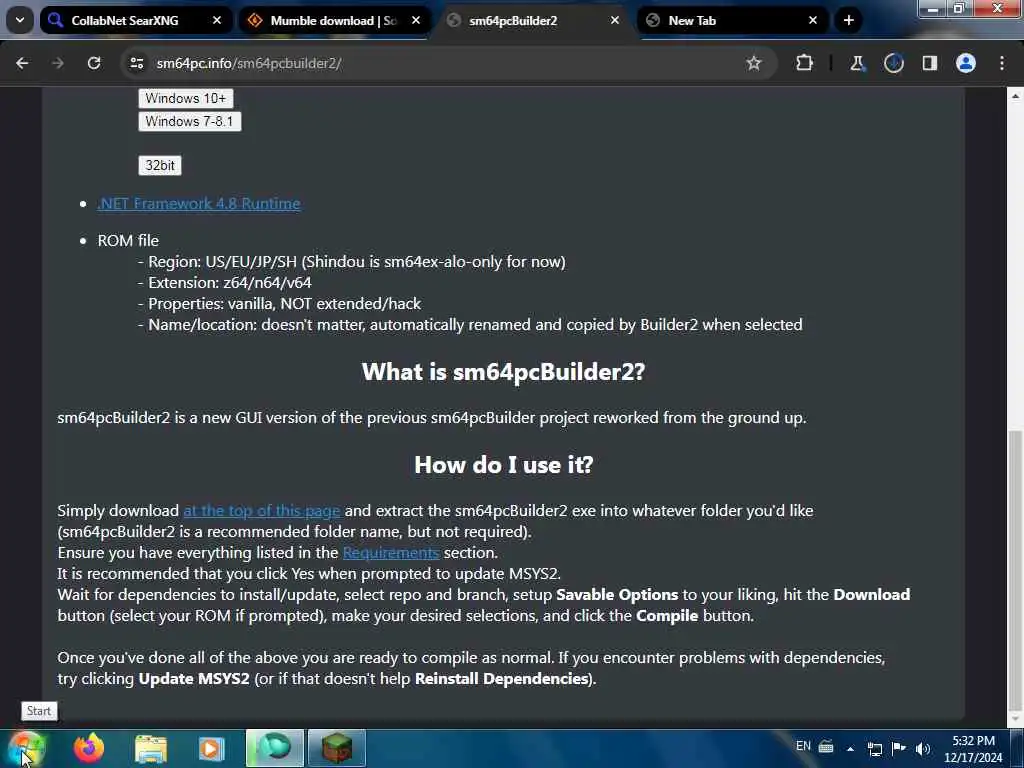The height and width of the screenshot is (768, 1024).
Task: Open the Windows Start button
Action: [25, 748]
